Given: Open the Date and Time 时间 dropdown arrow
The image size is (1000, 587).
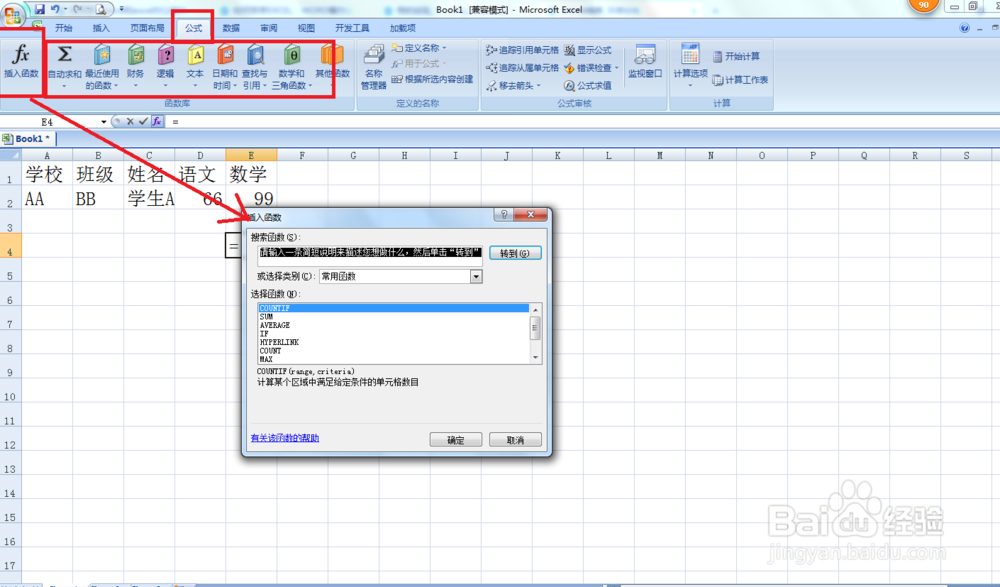Looking at the screenshot, I should pyautogui.click(x=235, y=86).
